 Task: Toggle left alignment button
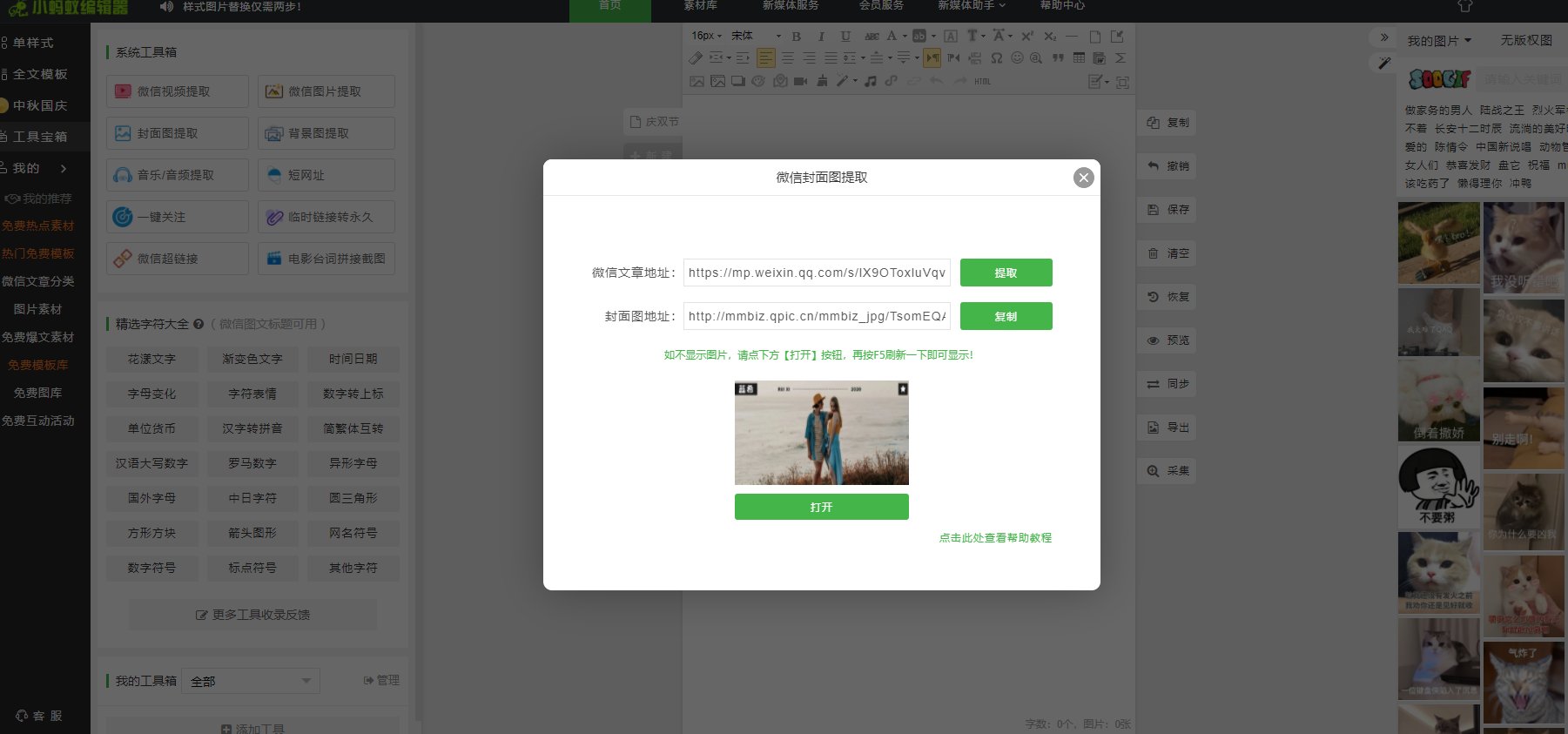[x=766, y=57]
